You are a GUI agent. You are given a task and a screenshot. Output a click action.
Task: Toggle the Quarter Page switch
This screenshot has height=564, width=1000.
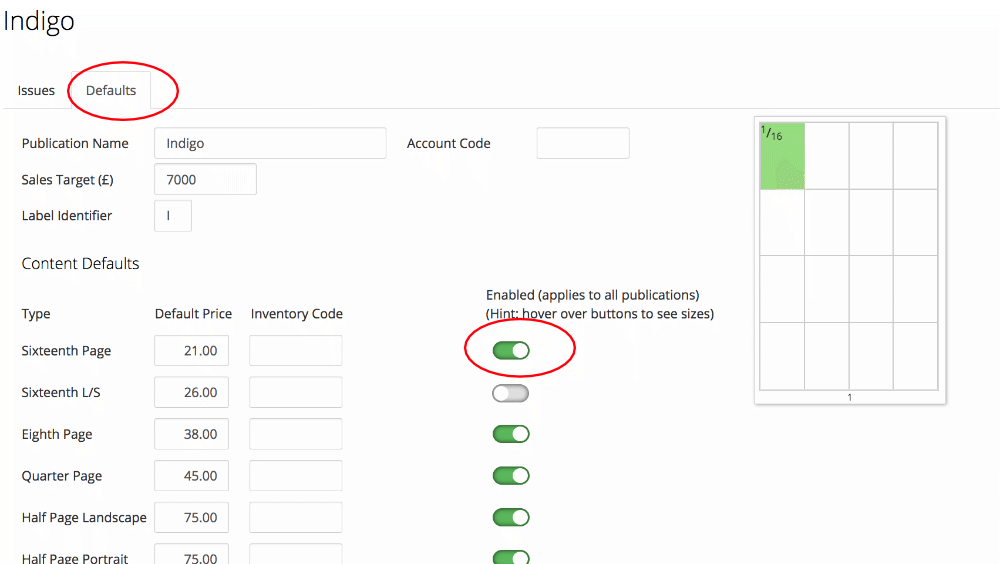511,476
